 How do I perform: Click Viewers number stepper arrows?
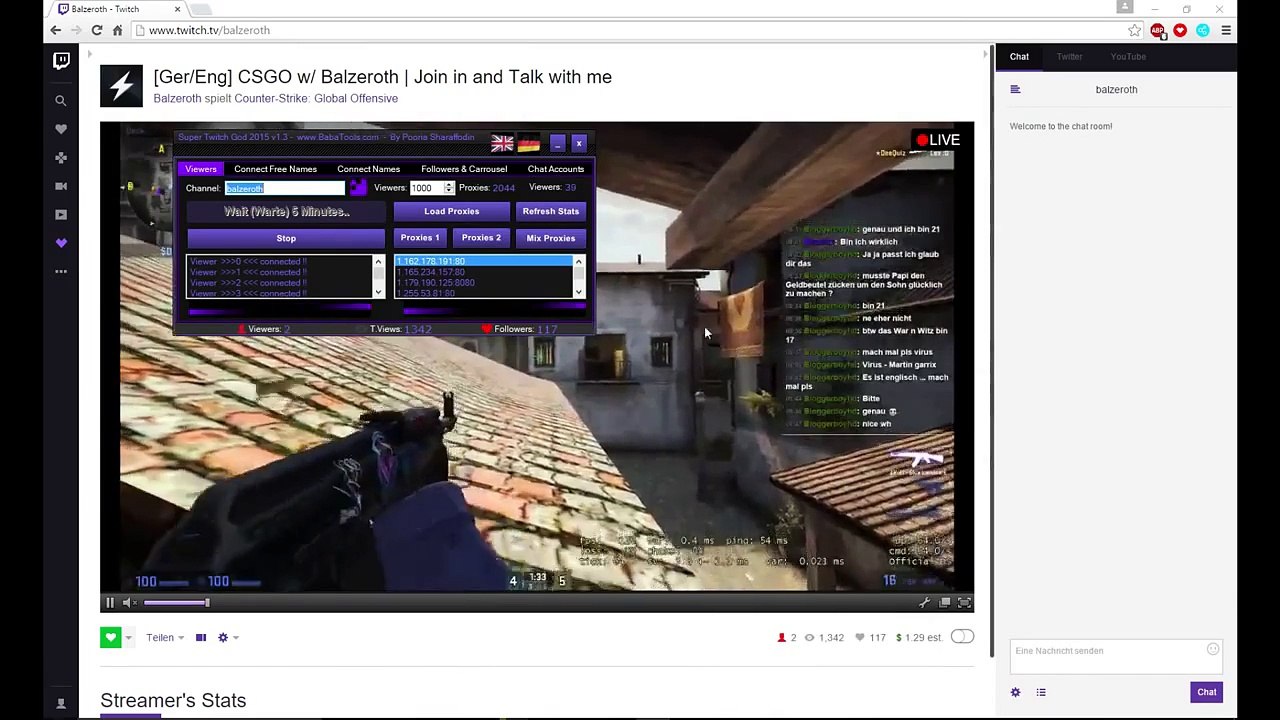coord(449,188)
